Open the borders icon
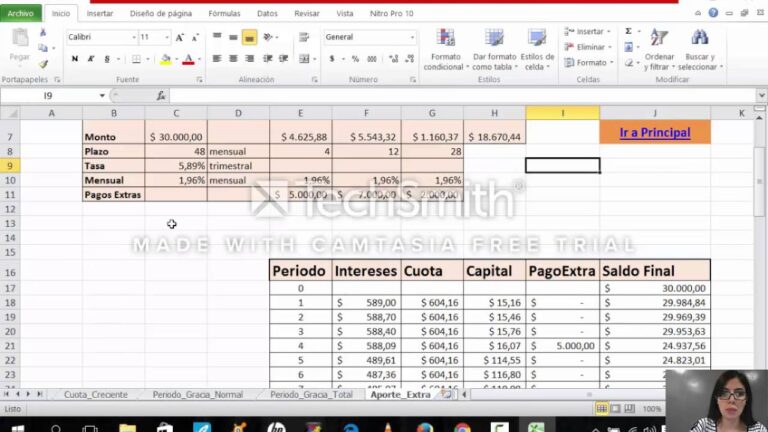 click(136, 59)
